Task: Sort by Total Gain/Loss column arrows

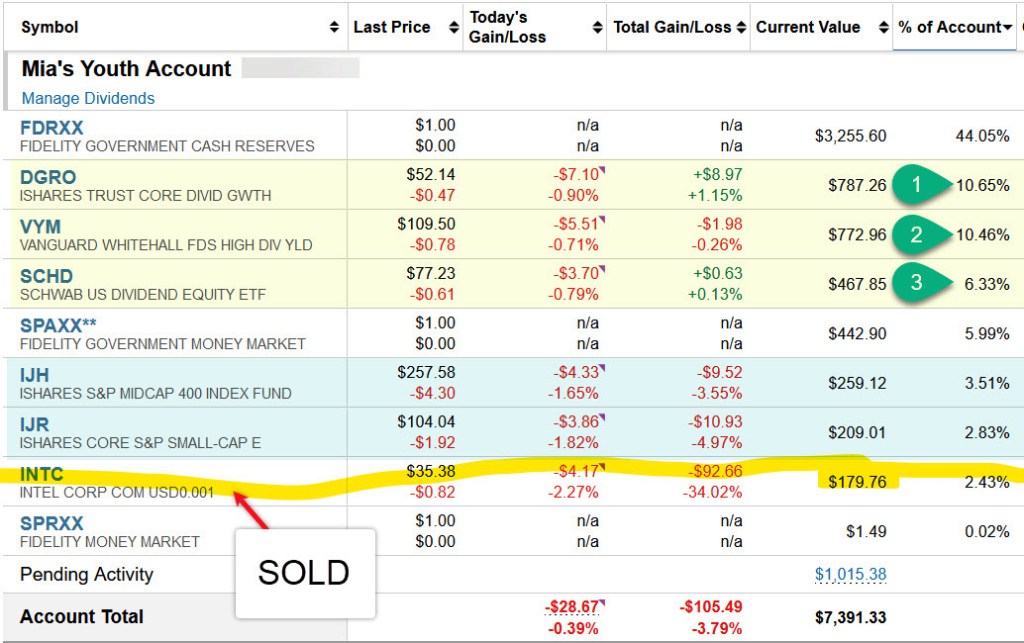Action: [x=741, y=28]
